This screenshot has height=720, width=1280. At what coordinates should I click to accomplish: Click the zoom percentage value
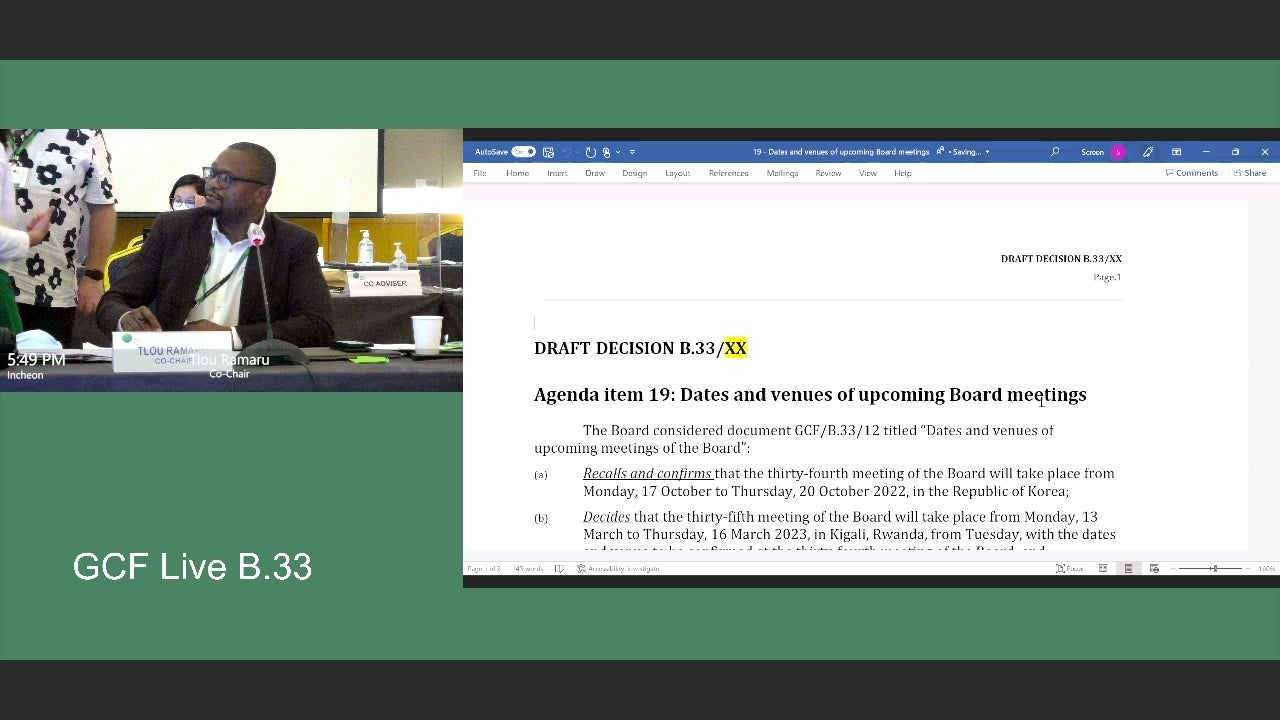[x=1266, y=568]
